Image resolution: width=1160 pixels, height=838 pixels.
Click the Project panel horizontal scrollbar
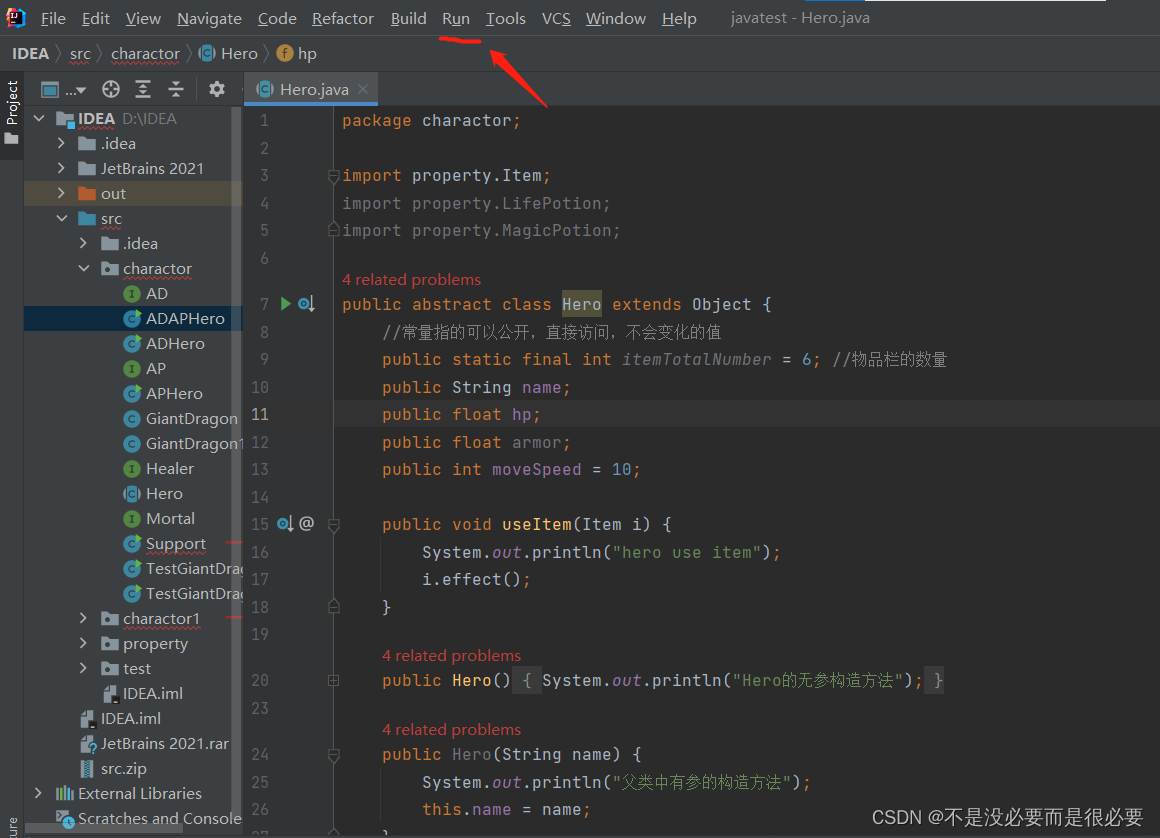[x=104, y=829]
